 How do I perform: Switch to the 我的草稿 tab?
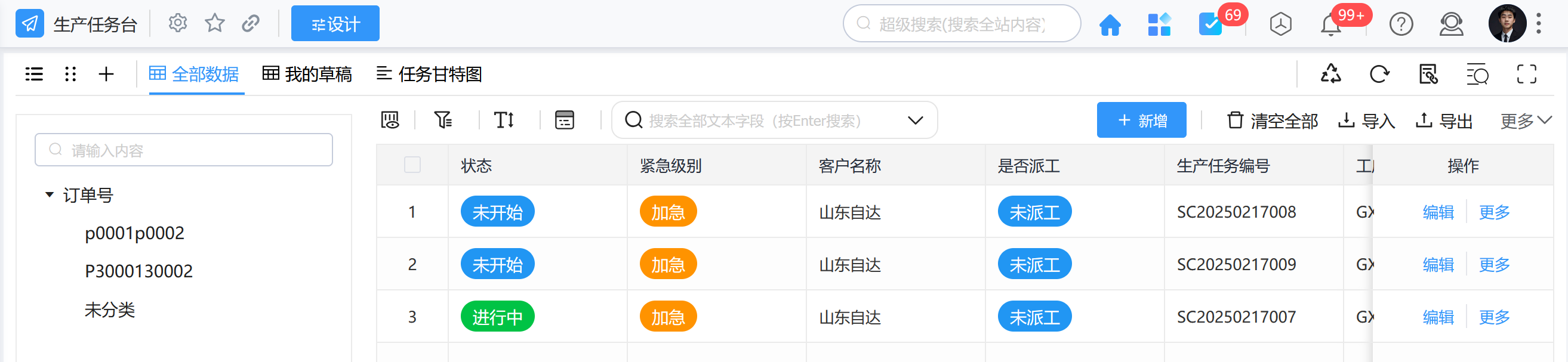click(x=307, y=74)
